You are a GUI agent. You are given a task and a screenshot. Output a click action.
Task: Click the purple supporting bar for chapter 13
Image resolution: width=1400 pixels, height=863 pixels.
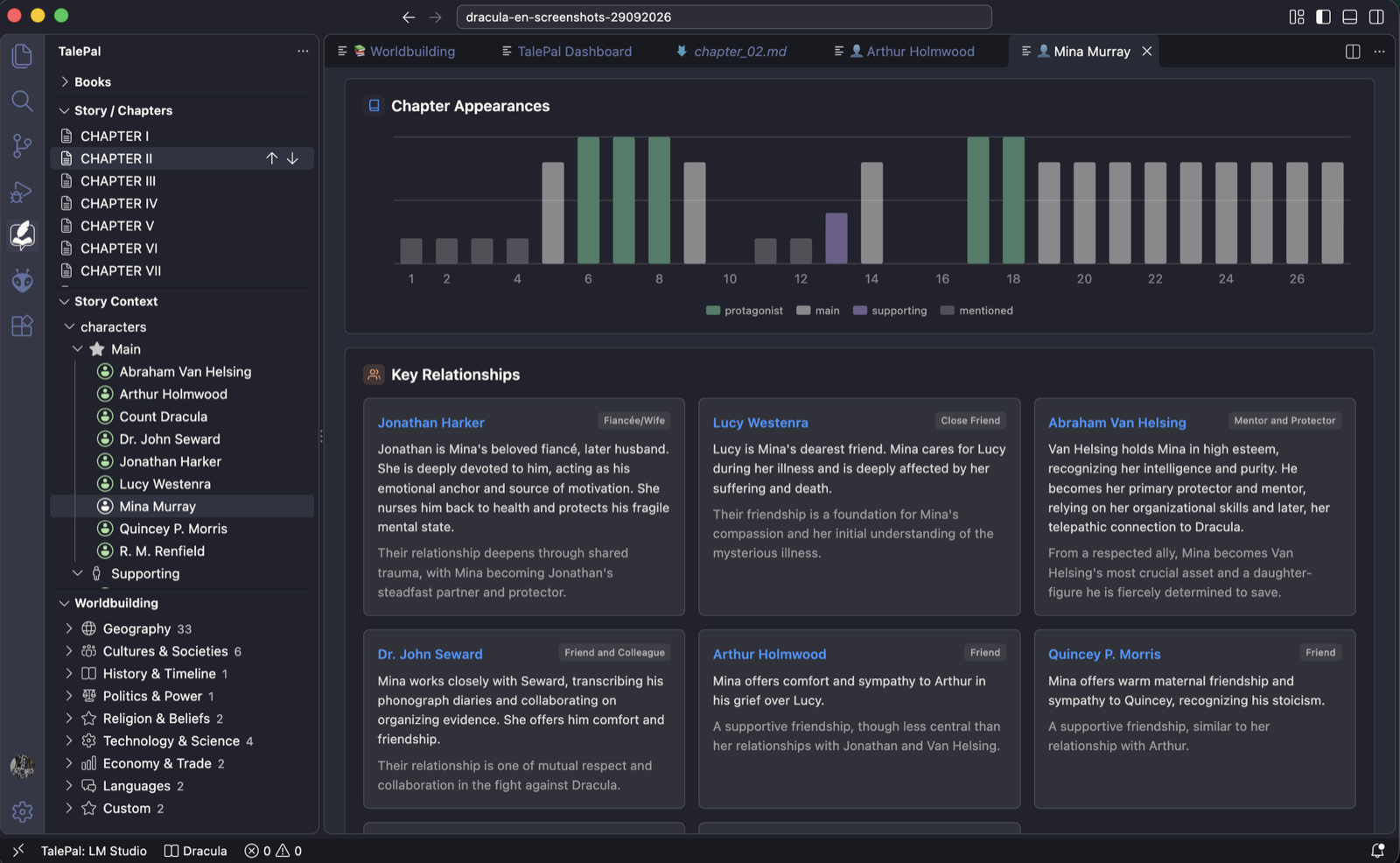(x=836, y=238)
